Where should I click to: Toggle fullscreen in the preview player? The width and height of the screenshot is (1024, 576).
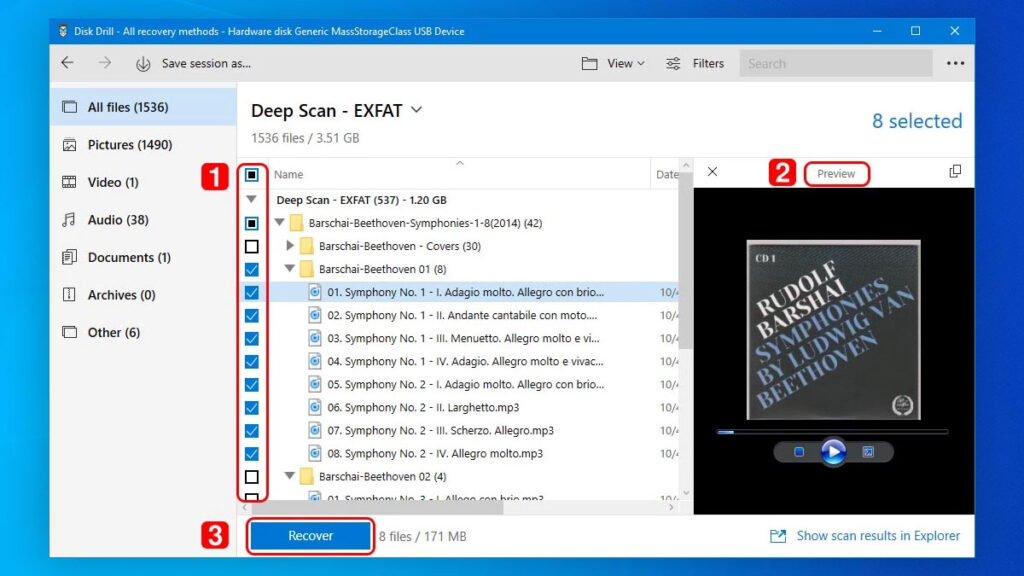[868, 452]
